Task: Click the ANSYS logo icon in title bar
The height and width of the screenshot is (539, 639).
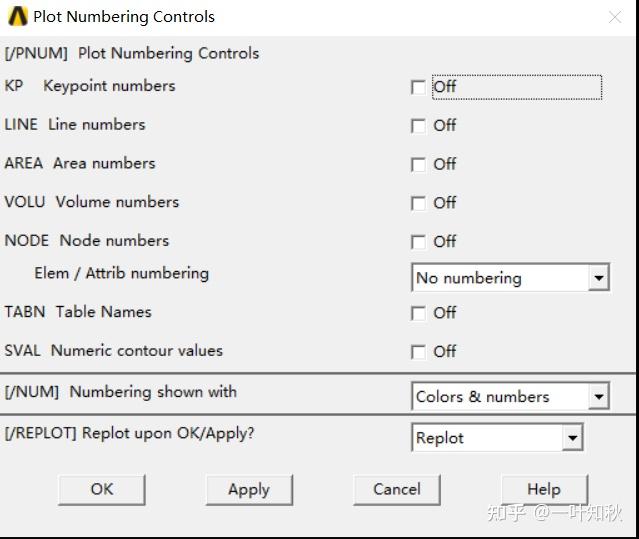Action: click(x=17, y=16)
